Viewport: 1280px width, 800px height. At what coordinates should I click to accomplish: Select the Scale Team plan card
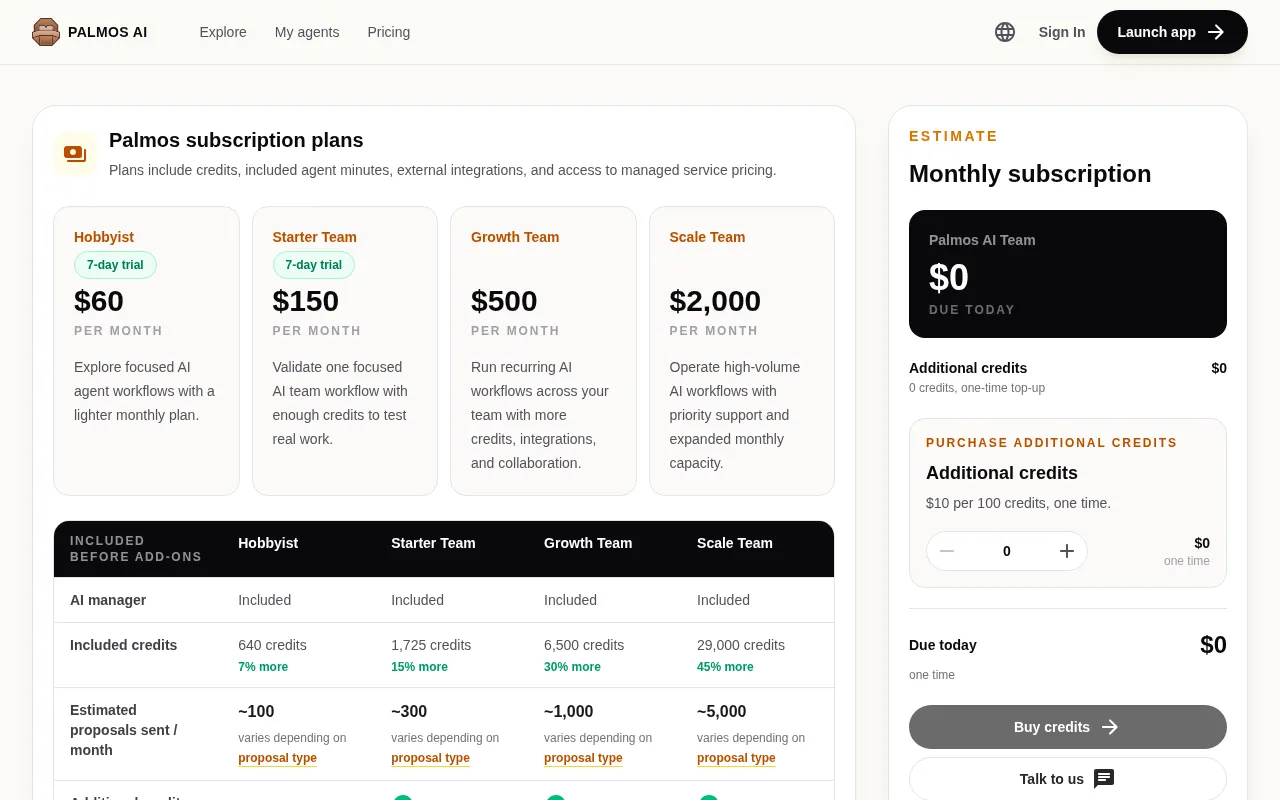(742, 351)
